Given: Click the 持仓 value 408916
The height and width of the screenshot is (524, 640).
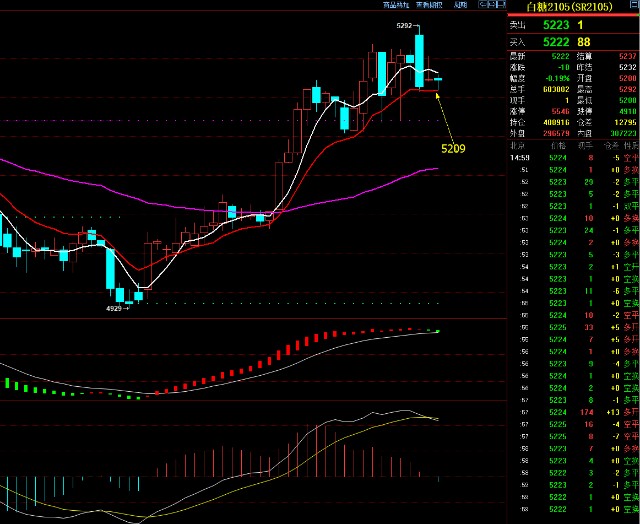Looking at the screenshot, I should pos(557,122).
